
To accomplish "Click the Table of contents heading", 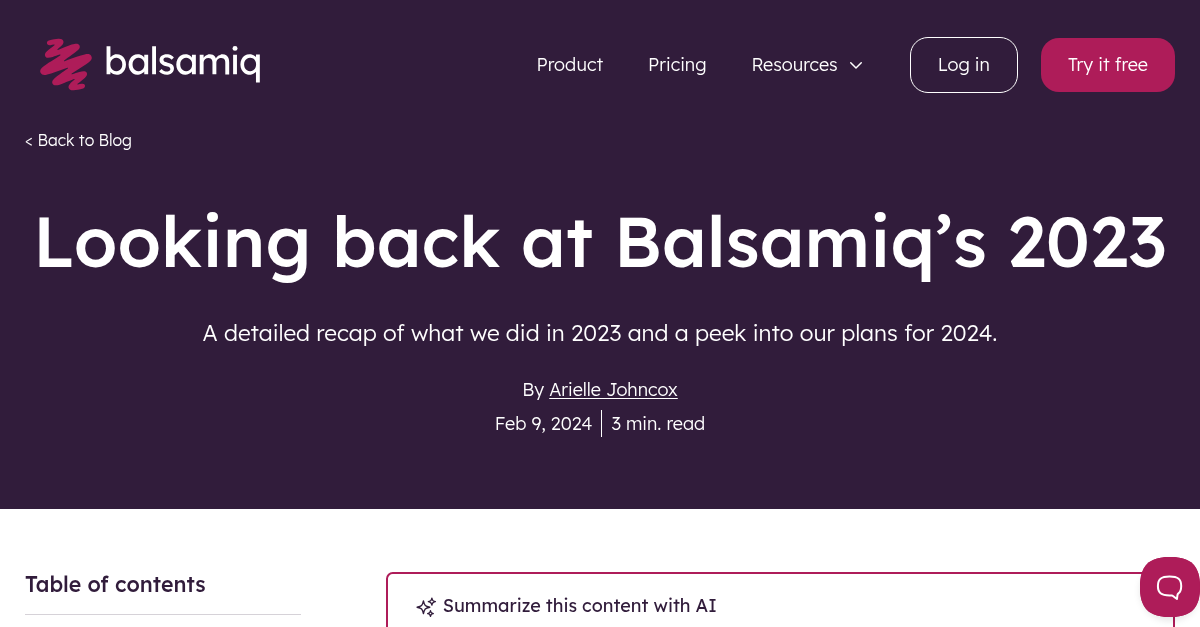I will click(115, 584).
